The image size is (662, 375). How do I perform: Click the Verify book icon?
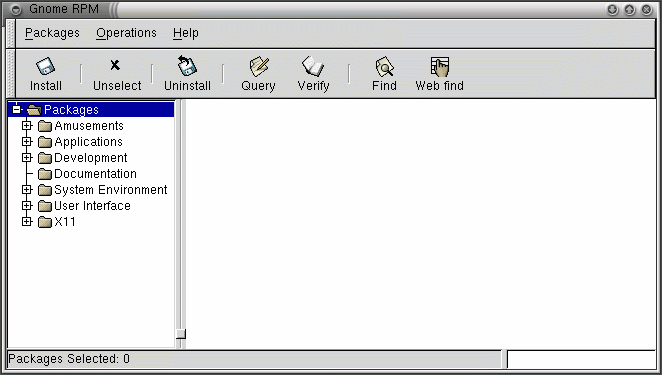[313, 66]
